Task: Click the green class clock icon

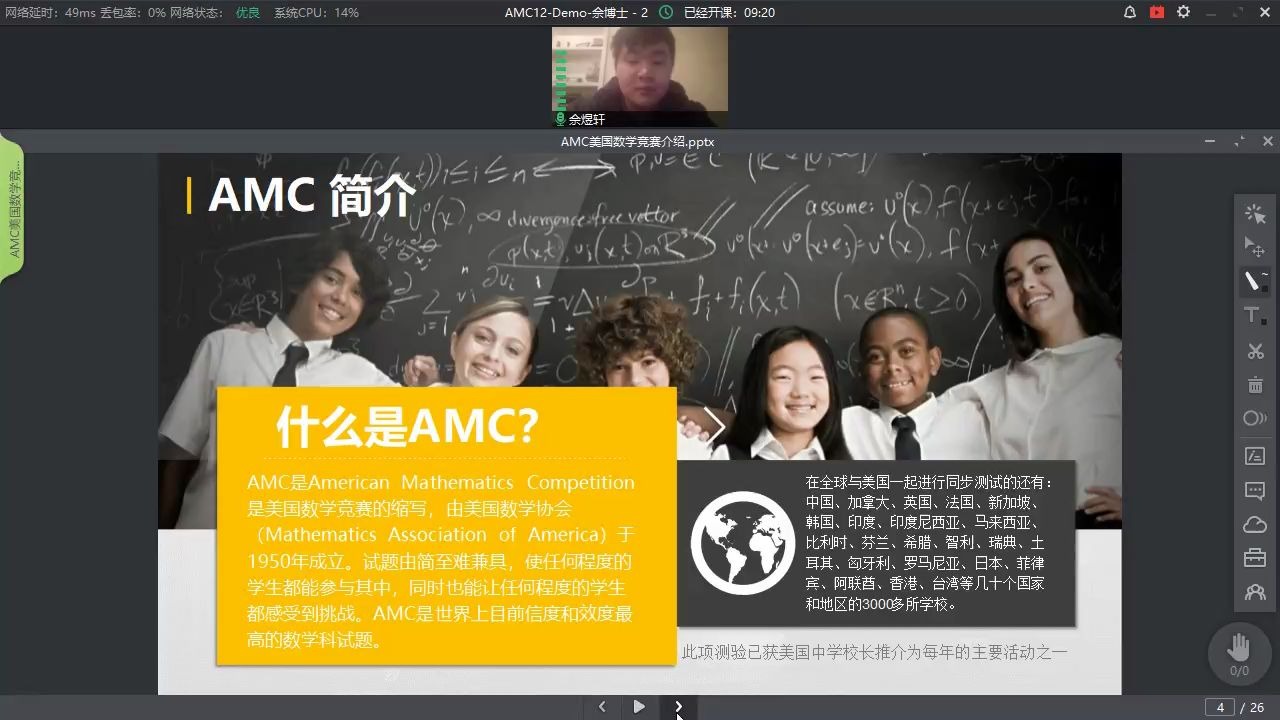Action: pyautogui.click(x=666, y=12)
